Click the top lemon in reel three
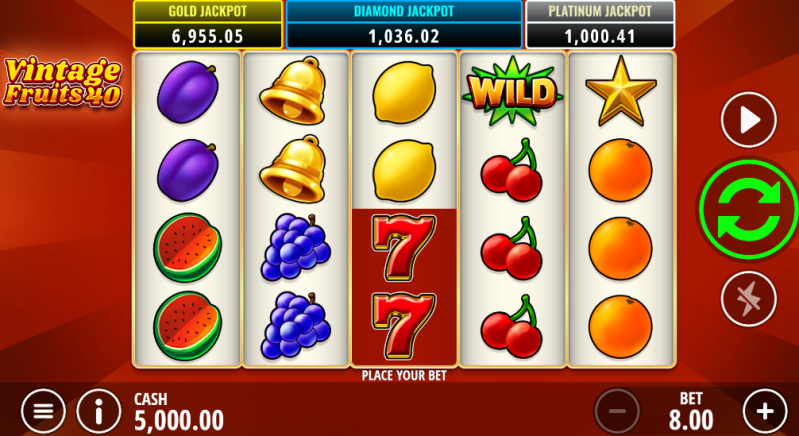 click(404, 92)
